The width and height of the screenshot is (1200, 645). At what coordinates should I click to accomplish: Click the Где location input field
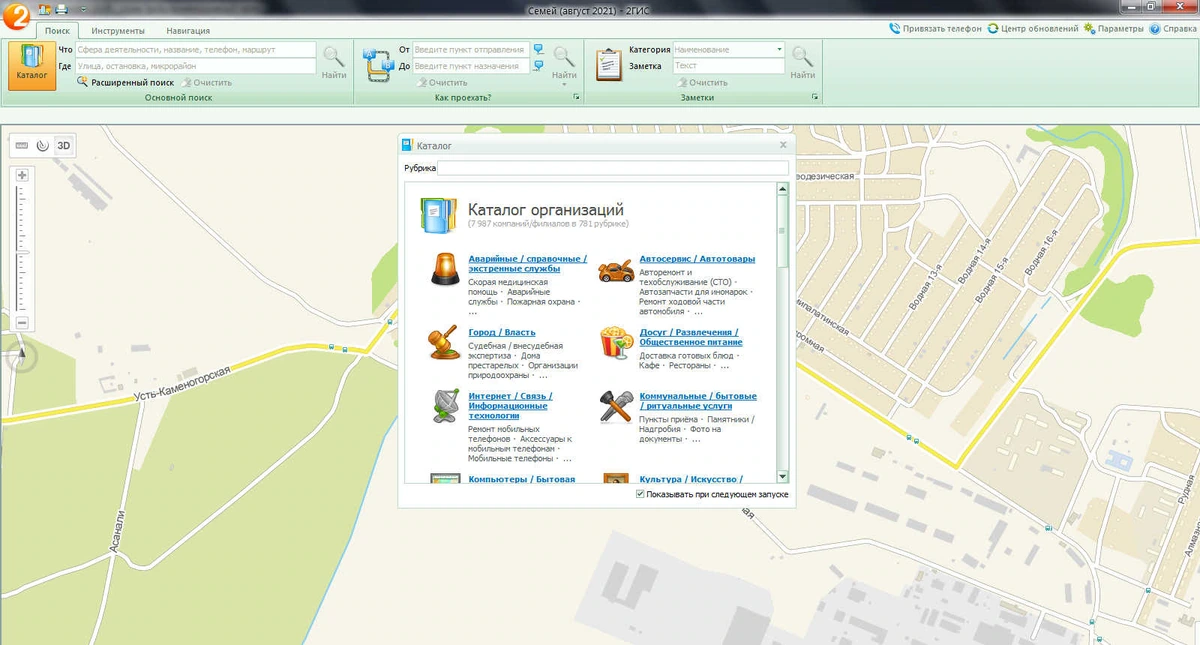(x=195, y=66)
